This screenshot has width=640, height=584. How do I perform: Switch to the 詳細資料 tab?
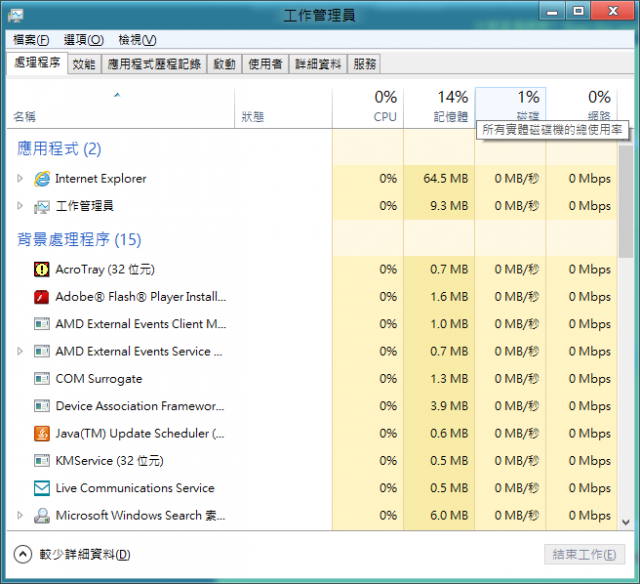pos(318,64)
